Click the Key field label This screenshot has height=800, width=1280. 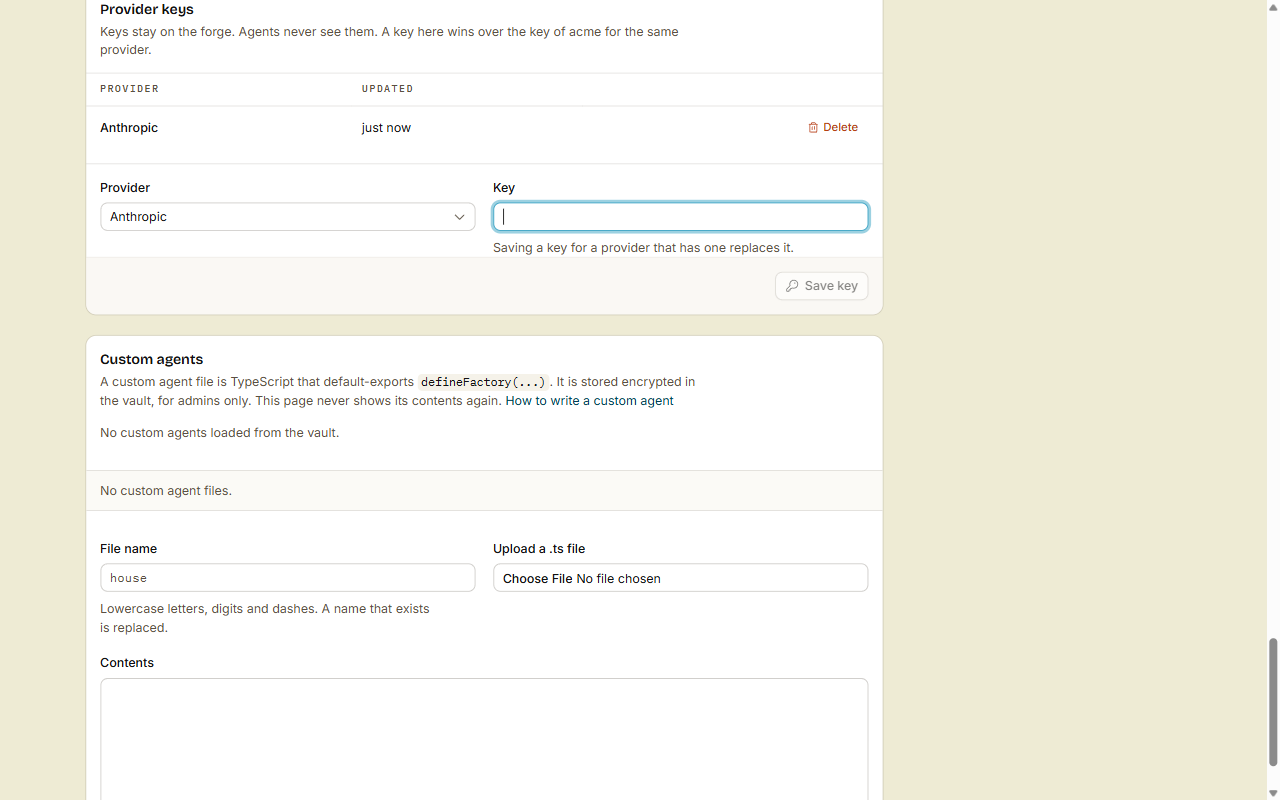pyautogui.click(x=504, y=188)
